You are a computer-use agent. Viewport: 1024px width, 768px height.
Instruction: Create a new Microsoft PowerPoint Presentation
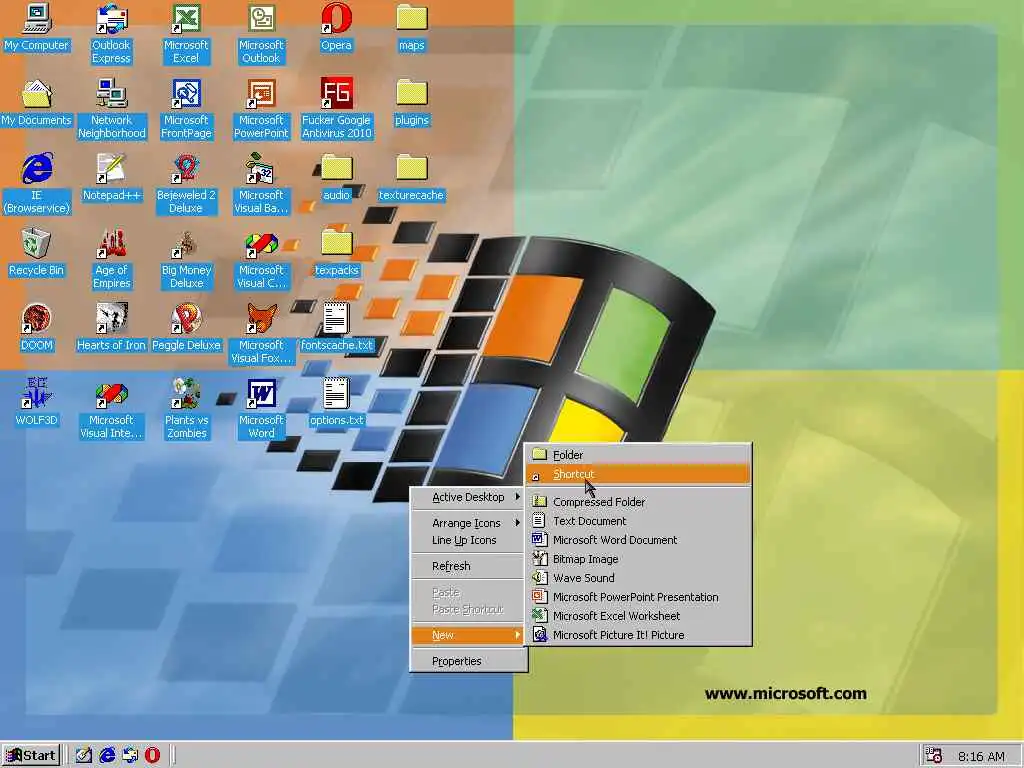pyautogui.click(x=638, y=596)
